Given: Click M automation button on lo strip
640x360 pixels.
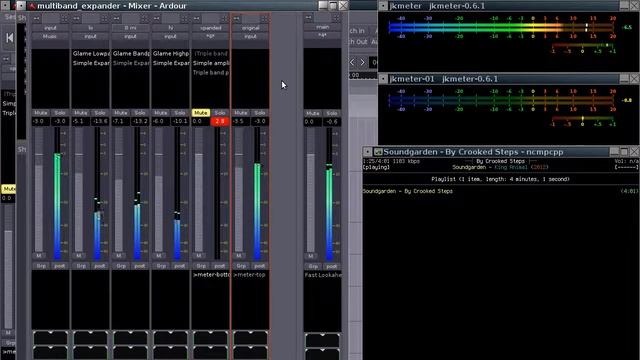Looking at the screenshot, I should pos(79,256).
